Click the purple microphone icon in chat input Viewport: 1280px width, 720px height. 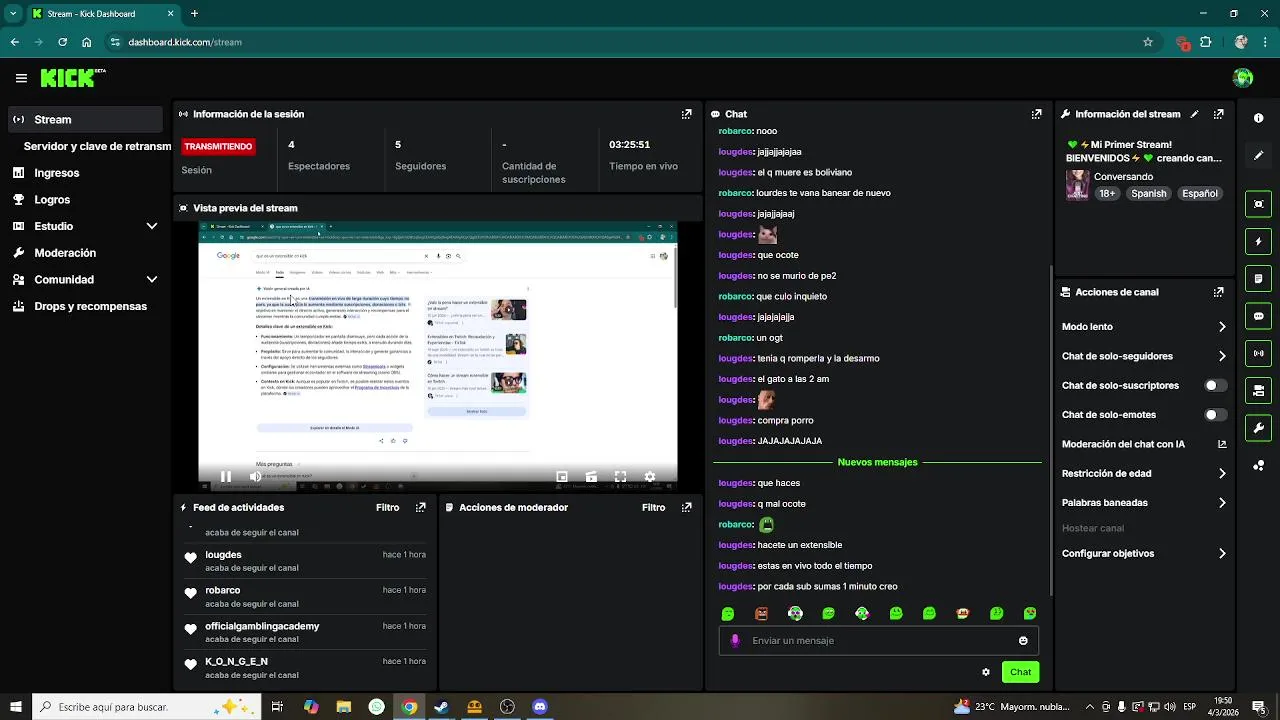[735, 641]
